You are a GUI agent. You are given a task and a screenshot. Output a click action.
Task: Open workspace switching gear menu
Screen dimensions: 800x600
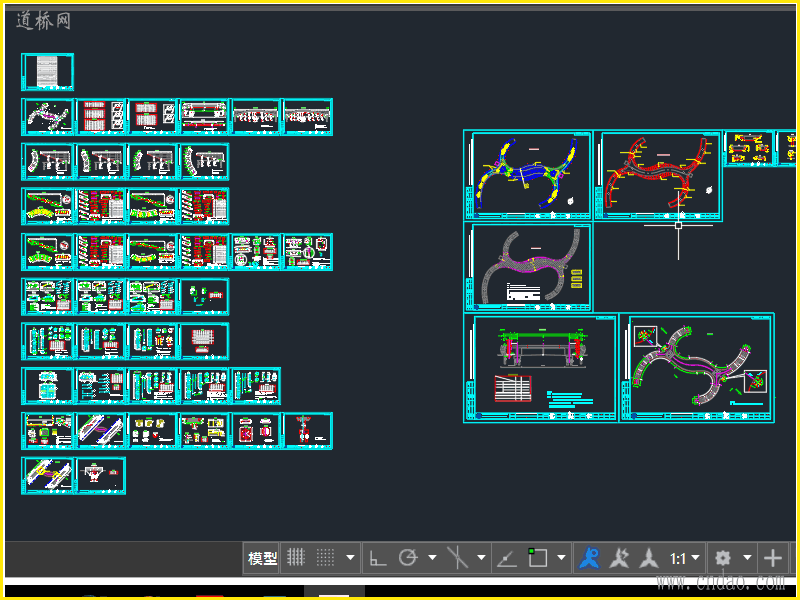point(722,558)
